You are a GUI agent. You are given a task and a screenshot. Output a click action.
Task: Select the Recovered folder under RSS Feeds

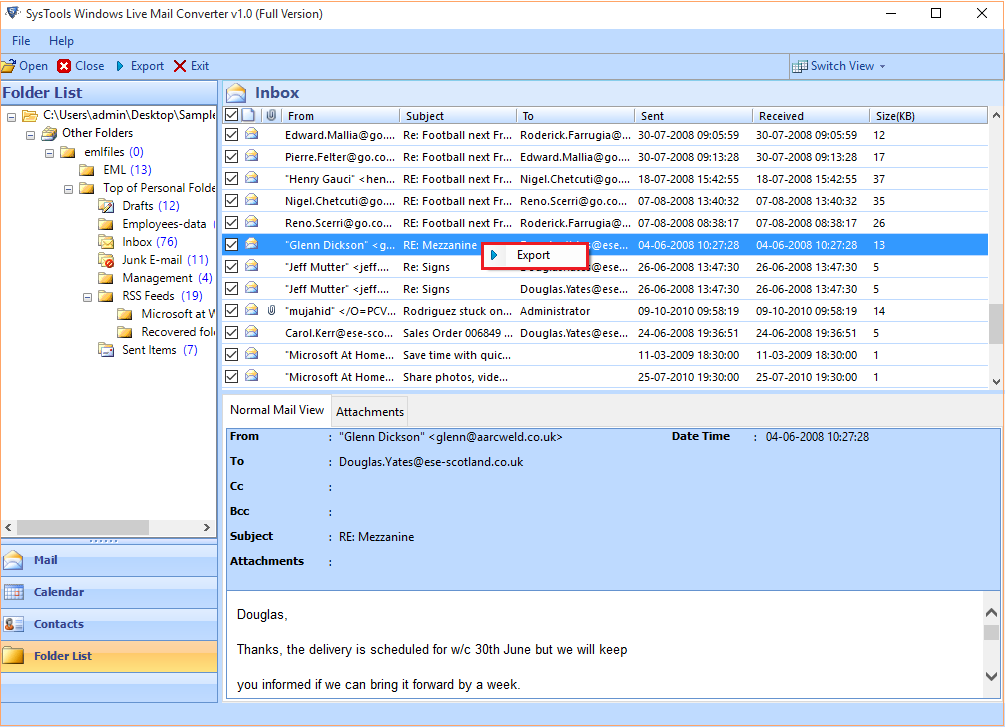click(178, 331)
